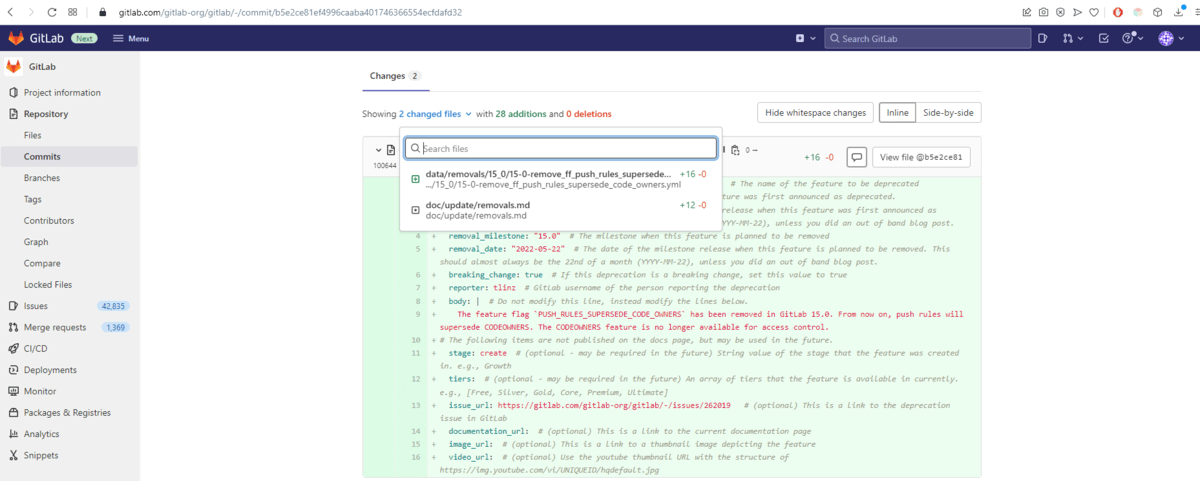Image resolution: width=1200 pixels, height=481 pixels.
Task: Switch diff view to Side-by-side
Action: (x=947, y=113)
